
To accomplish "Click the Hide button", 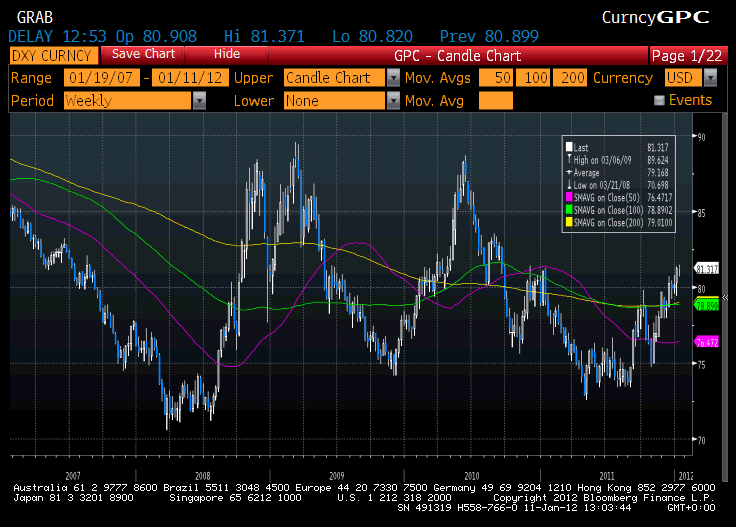I will pyautogui.click(x=227, y=54).
